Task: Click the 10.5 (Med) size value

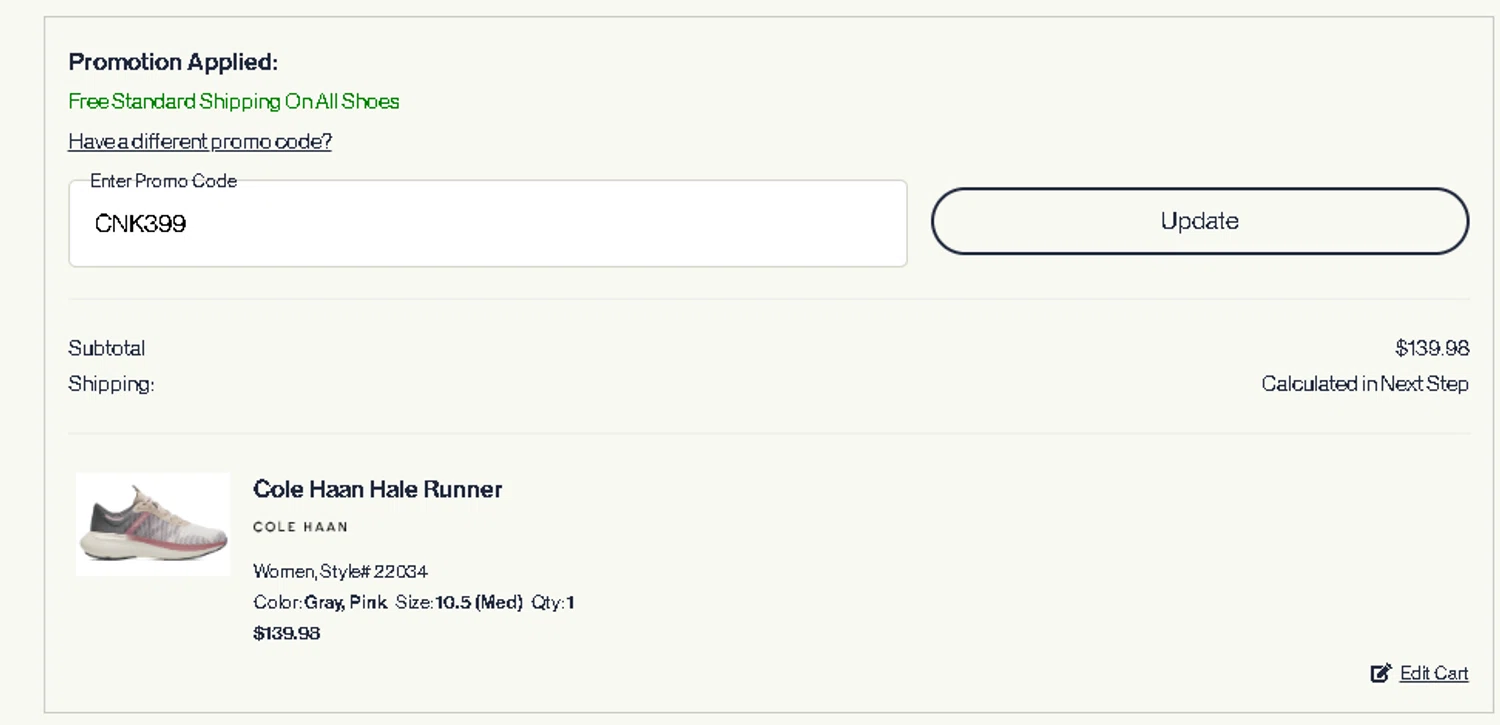Action: click(x=479, y=602)
